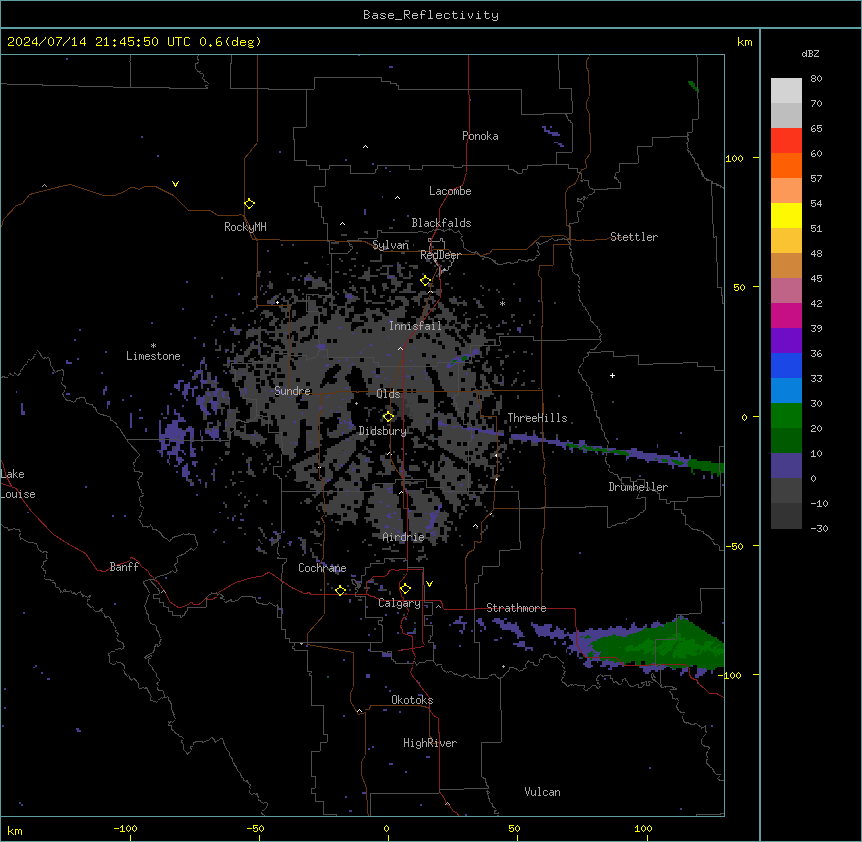Select the Banff label

click(x=124, y=567)
